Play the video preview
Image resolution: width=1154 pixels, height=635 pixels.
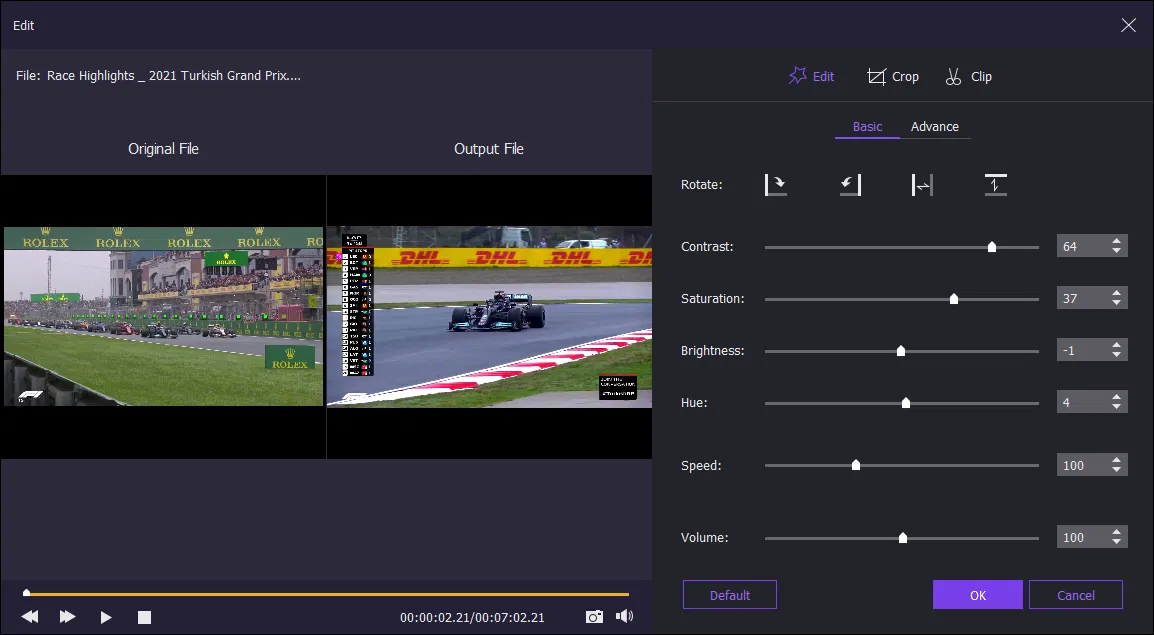(106, 617)
